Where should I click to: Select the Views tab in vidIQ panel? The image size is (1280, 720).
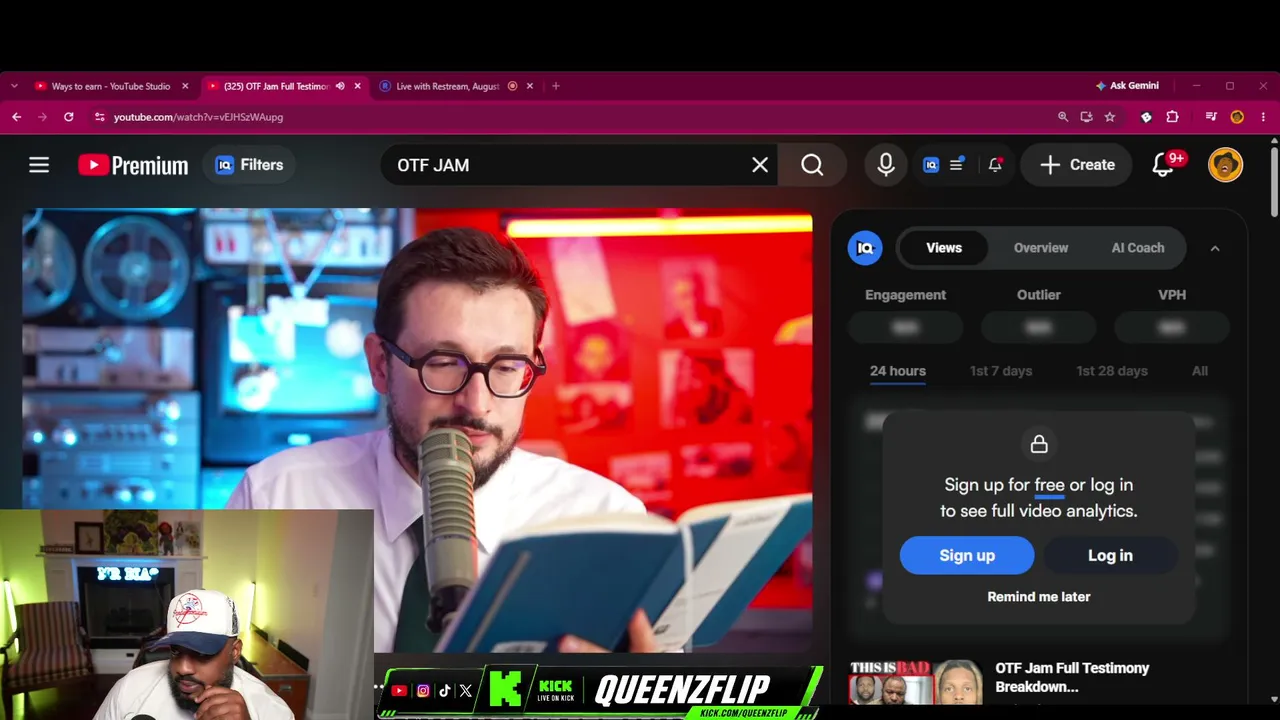[x=944, y=248]
